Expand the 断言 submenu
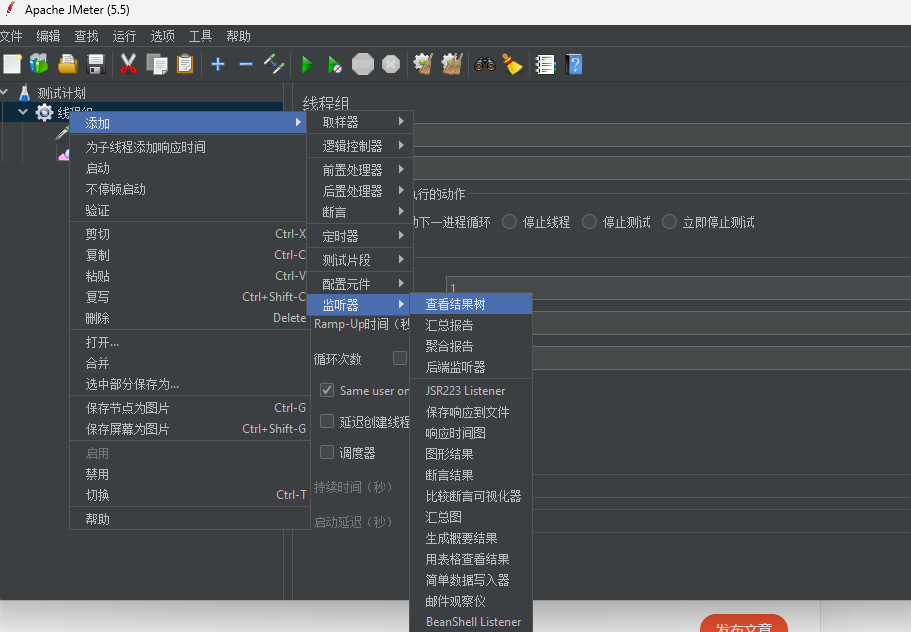This screenshot has height=632, width=911. click(x=360, y=212)
